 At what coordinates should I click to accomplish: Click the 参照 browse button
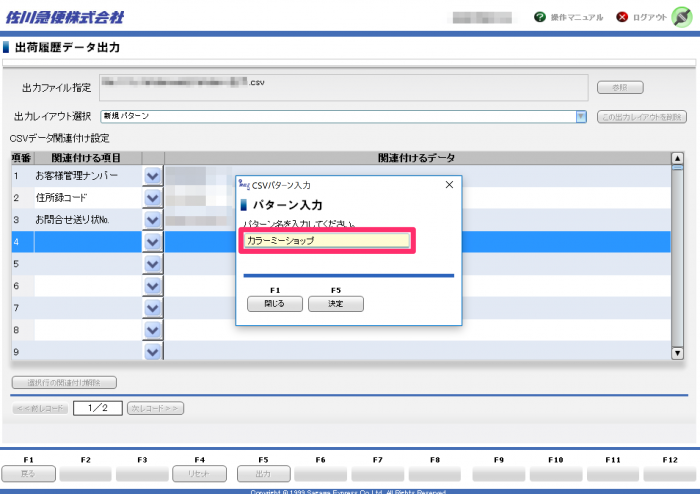click(620, 87)
